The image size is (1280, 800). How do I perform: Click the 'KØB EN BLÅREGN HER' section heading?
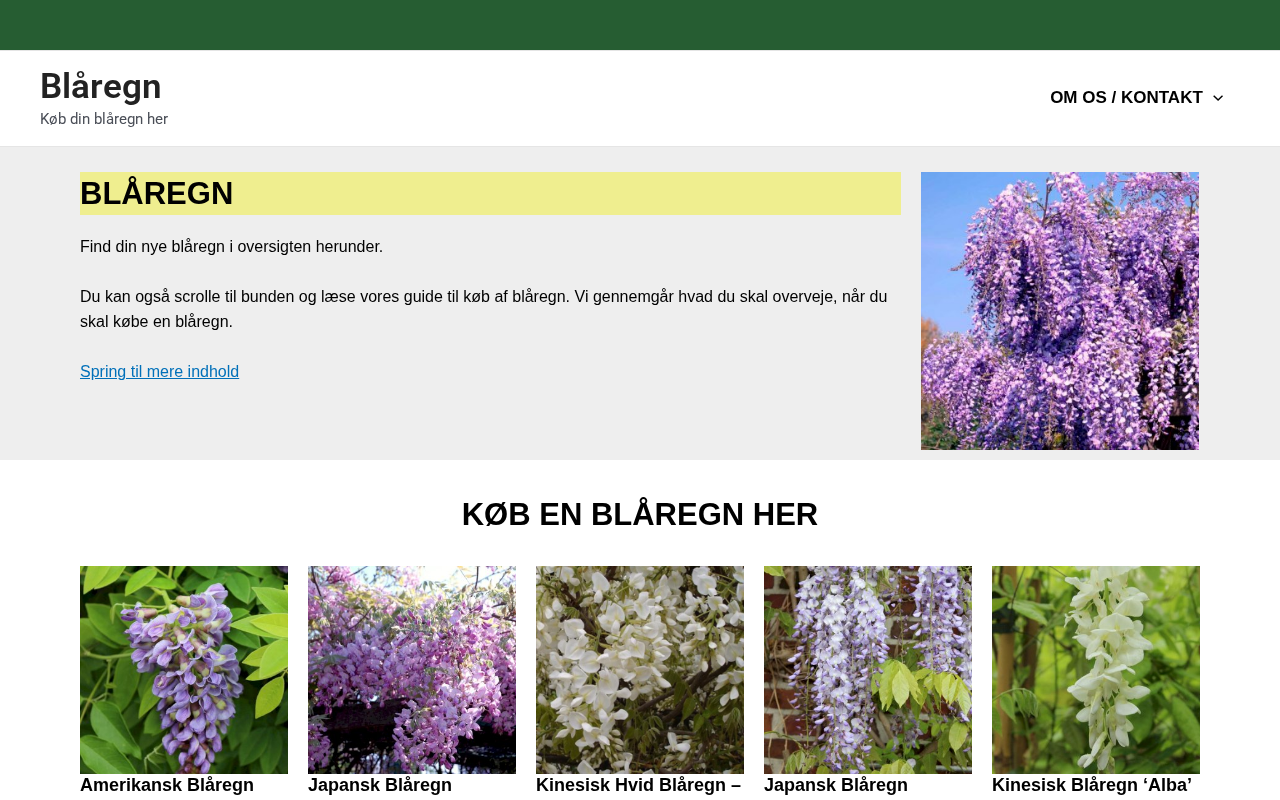click(x=640, y=515)
